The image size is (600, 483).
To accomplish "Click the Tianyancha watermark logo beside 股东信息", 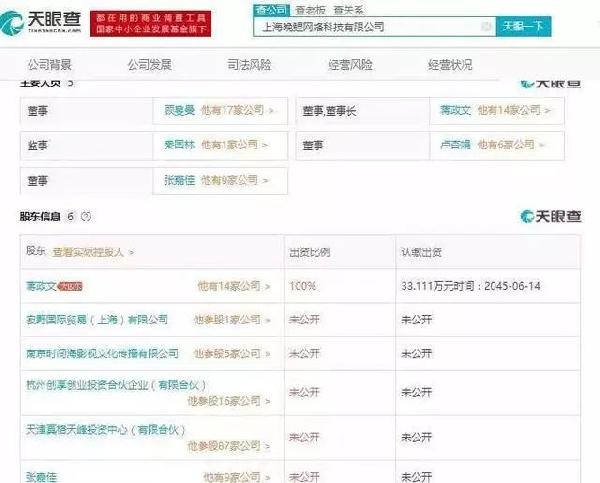I will tap(551, 216).
